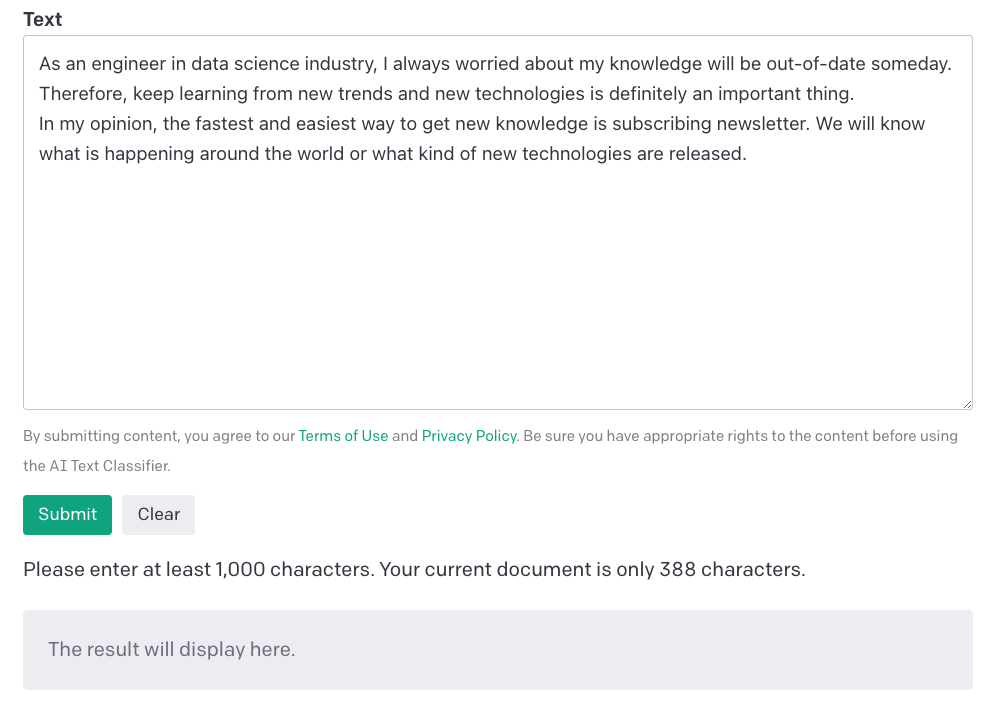The image size is (989, 710).
Task: Place cursor after "are released."
Action: [x=748, y=154]
